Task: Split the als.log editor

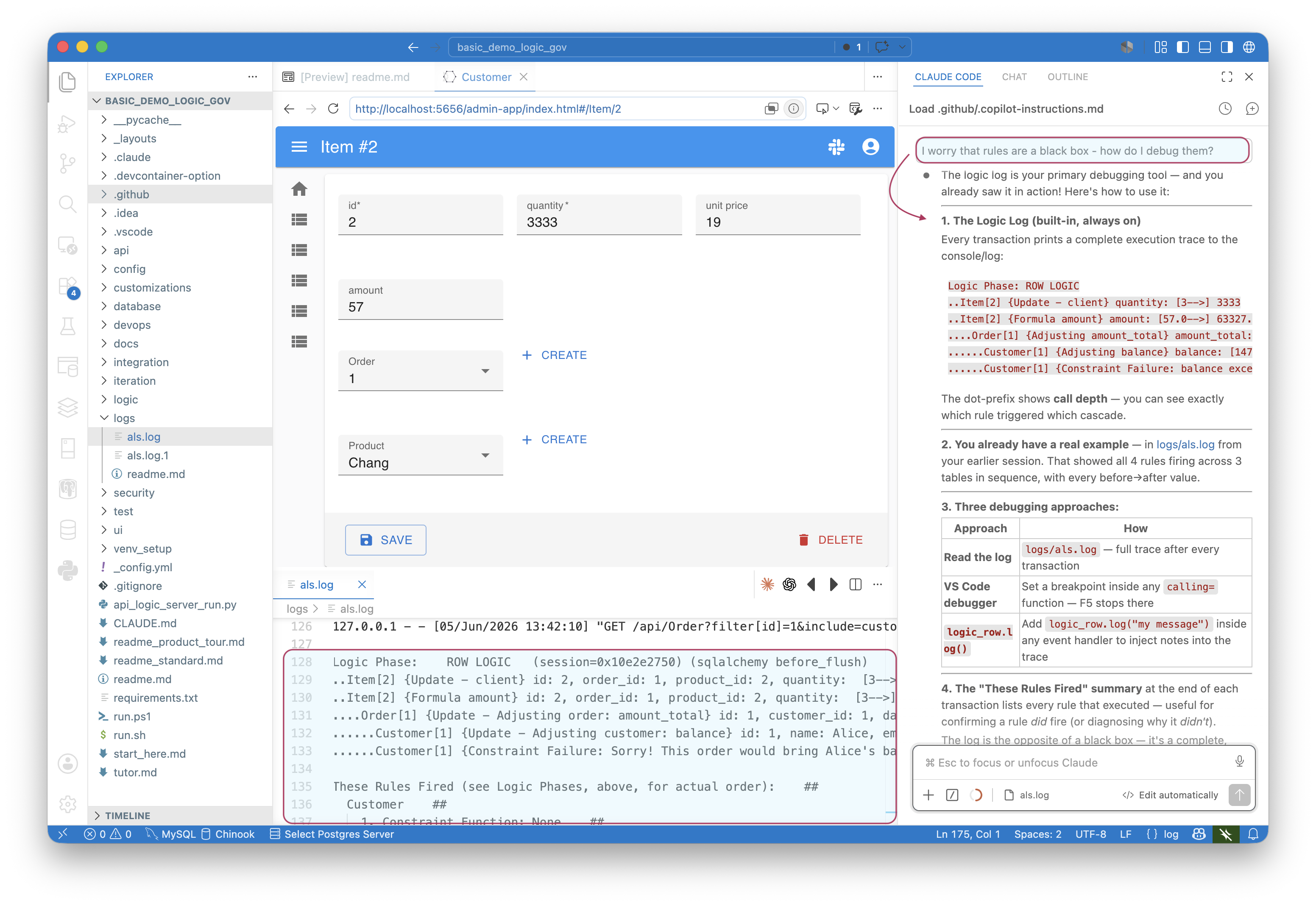Action: coord(856,584)
